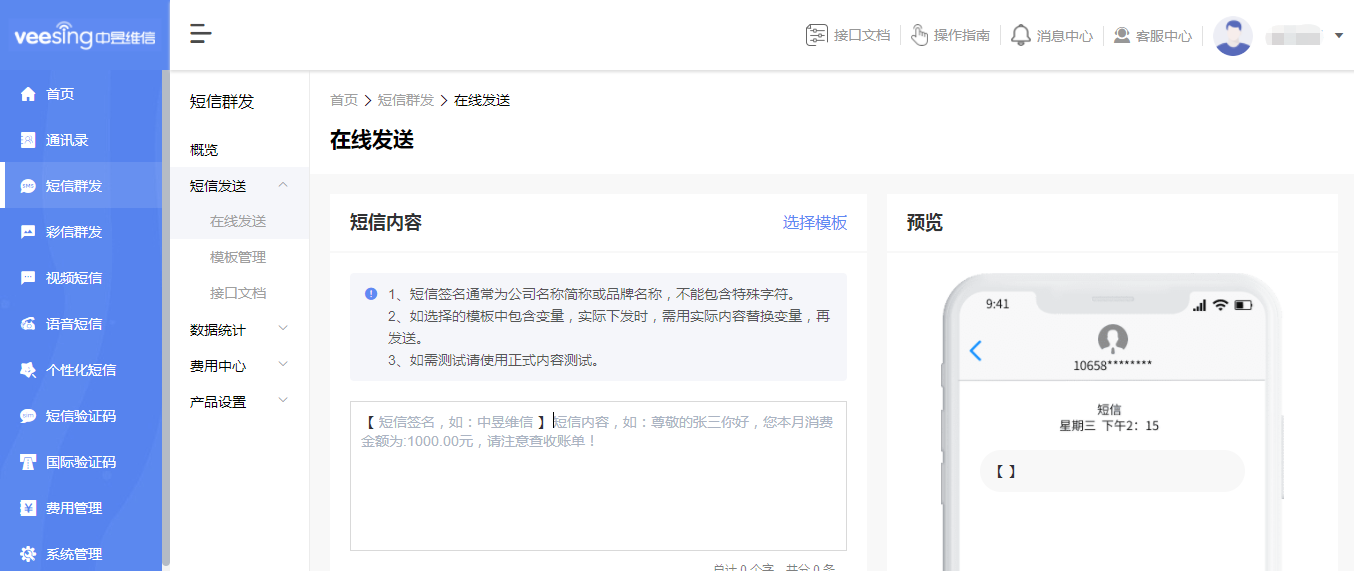Click the 短信验证码 icon in sidebar
The height and width of the screenshot is (571, 1354).
click(28, 416)
